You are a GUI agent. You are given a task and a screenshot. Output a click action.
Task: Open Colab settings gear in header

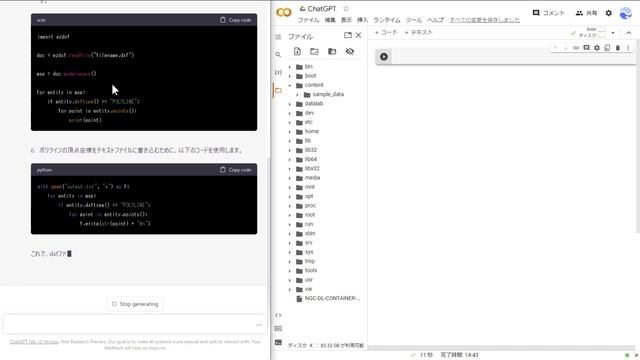[609, 13]
